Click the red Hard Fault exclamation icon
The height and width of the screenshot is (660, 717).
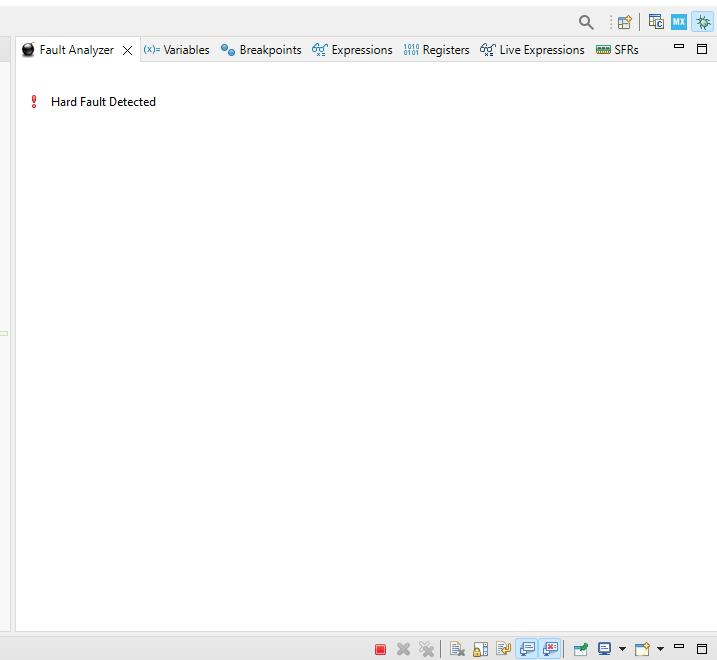pos(34,102)
